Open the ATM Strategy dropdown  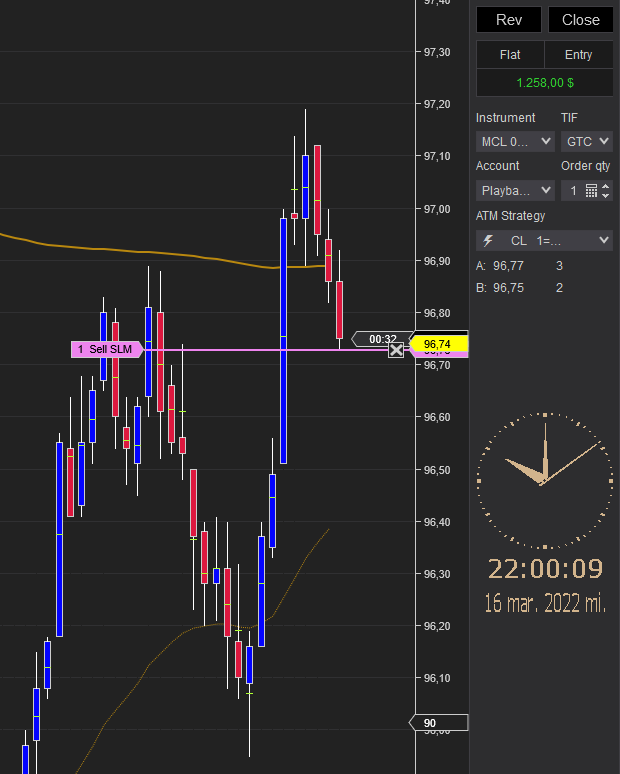click(x=545, y=240)
